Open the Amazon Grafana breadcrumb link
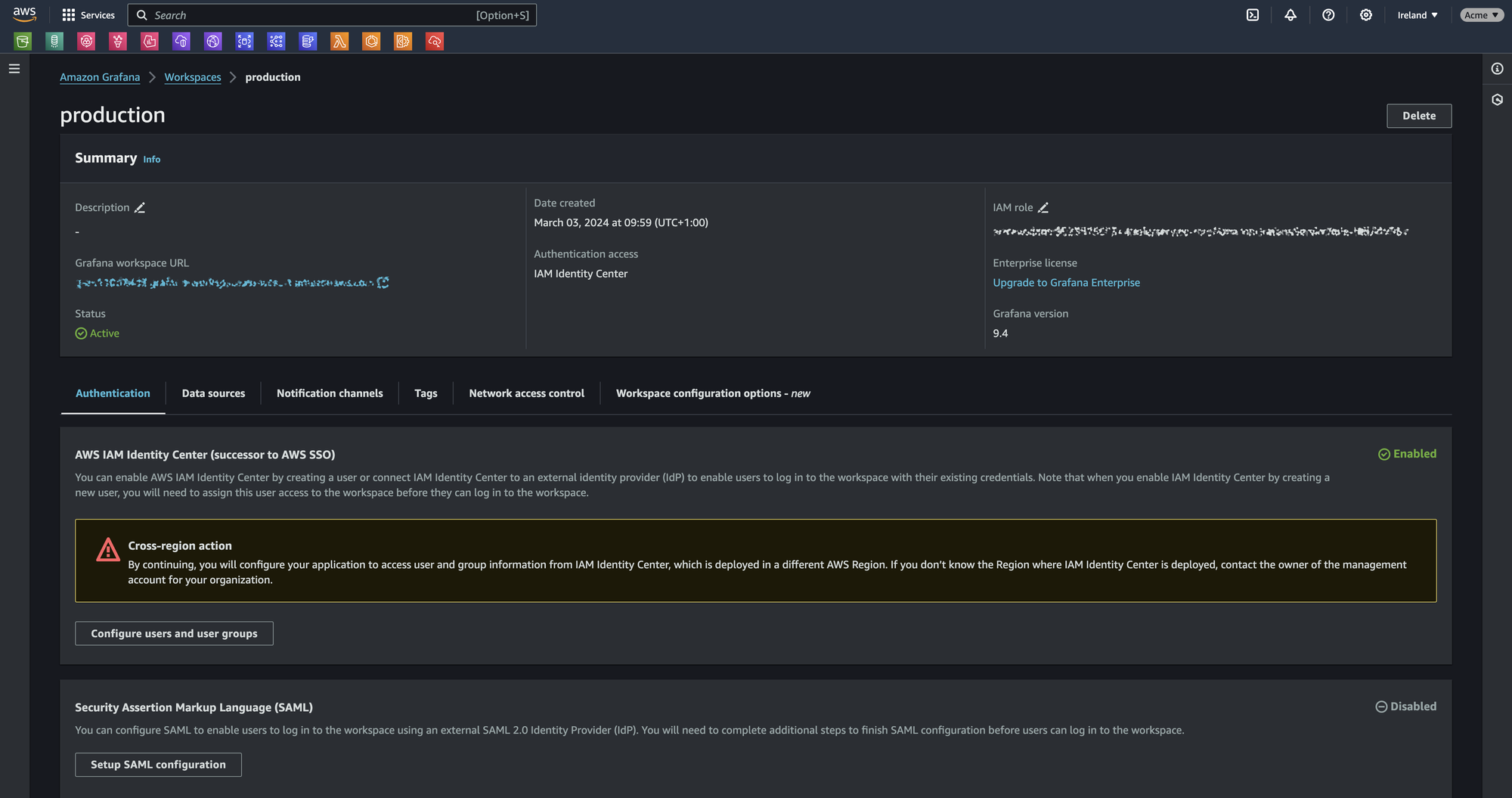1512x798 pixels. (100, 77)
